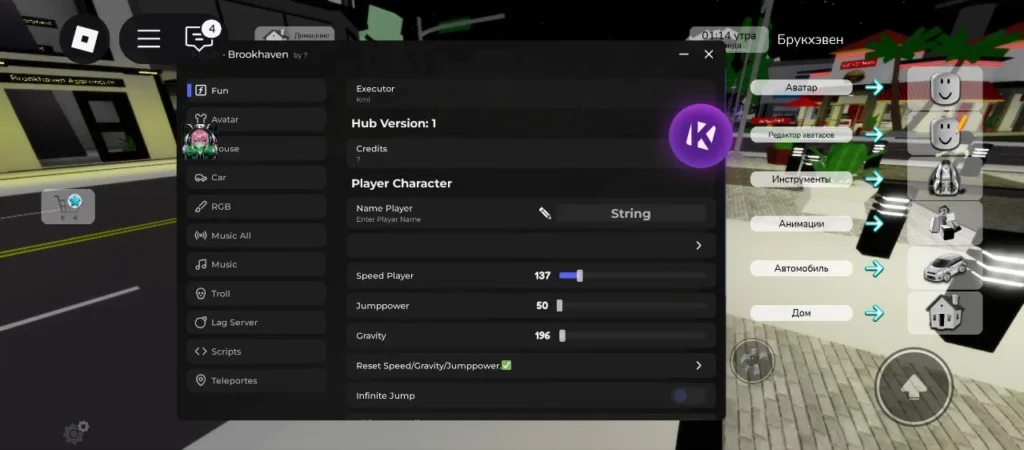Click the Анимации button
This screenshot has height=450, width=1024.
801,224
